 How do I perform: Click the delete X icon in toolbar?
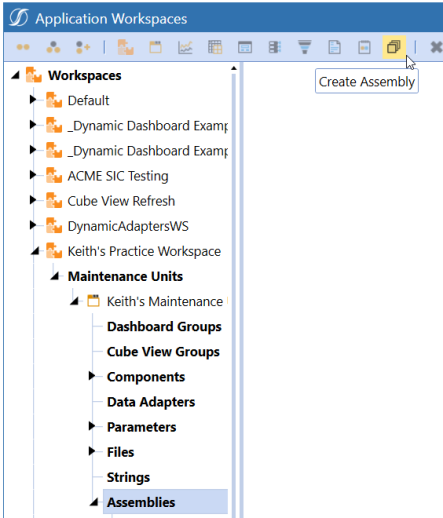[x=436, y=47]
